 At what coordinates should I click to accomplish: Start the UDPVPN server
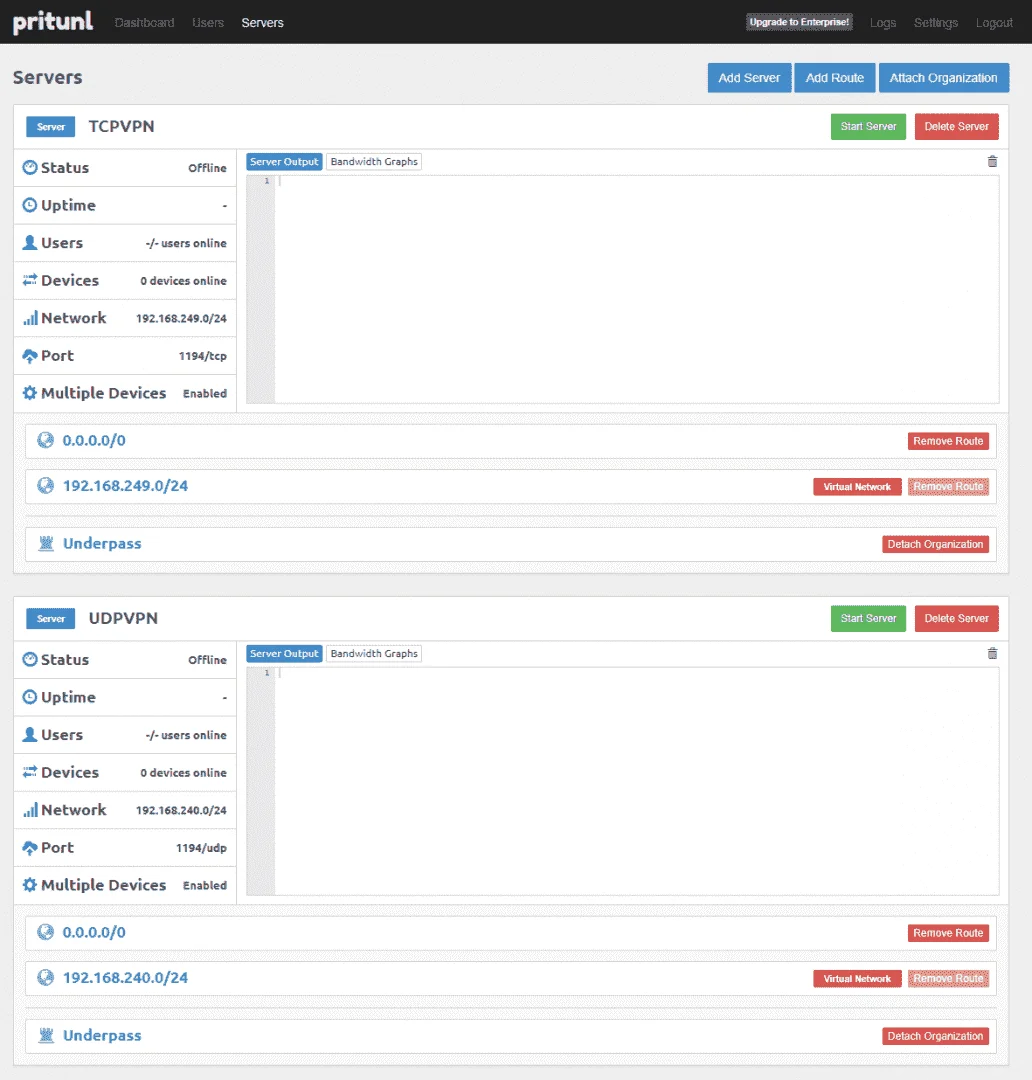(868, 619)
